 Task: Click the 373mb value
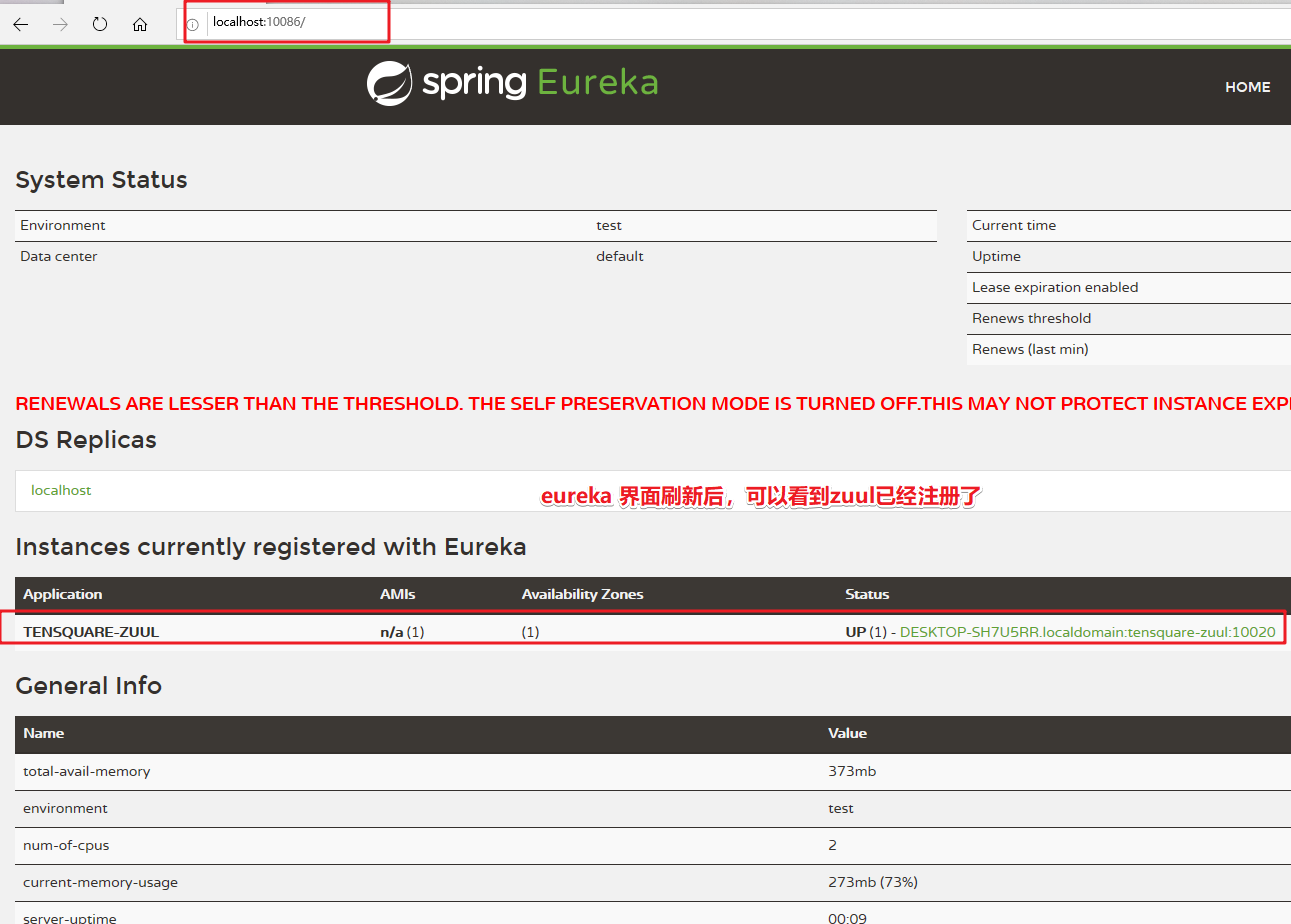coord(852,771)
